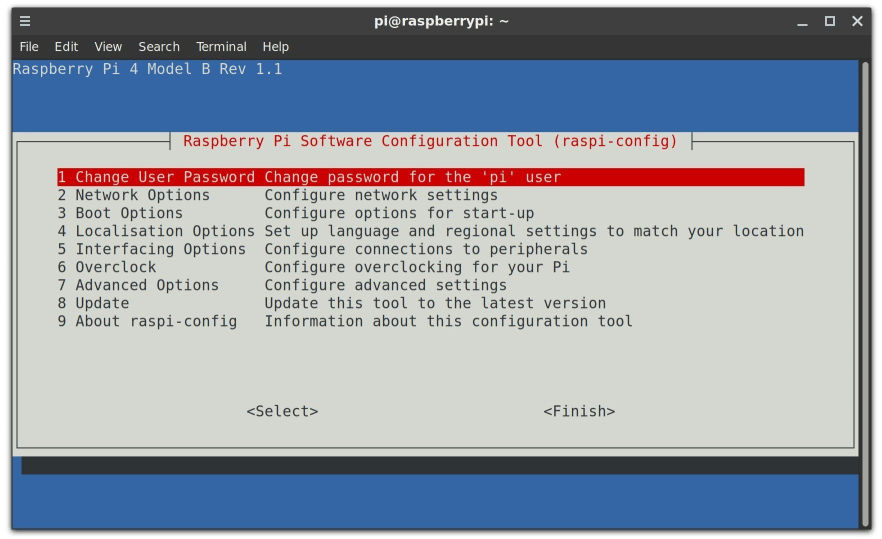Viewport: 882px width, 539px height.
Task: Select Interfacing Options entry
Action: 151,249
